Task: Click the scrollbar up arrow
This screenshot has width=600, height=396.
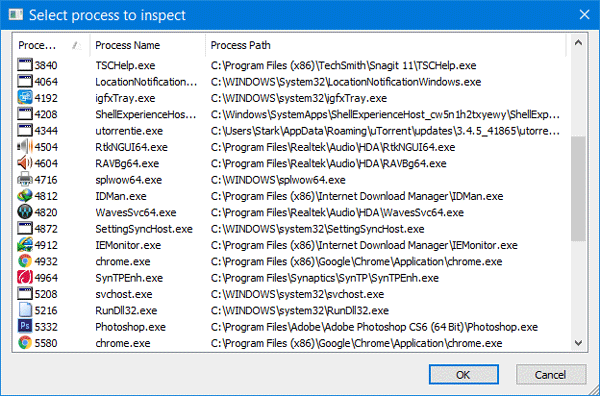Action: (578, 42)
